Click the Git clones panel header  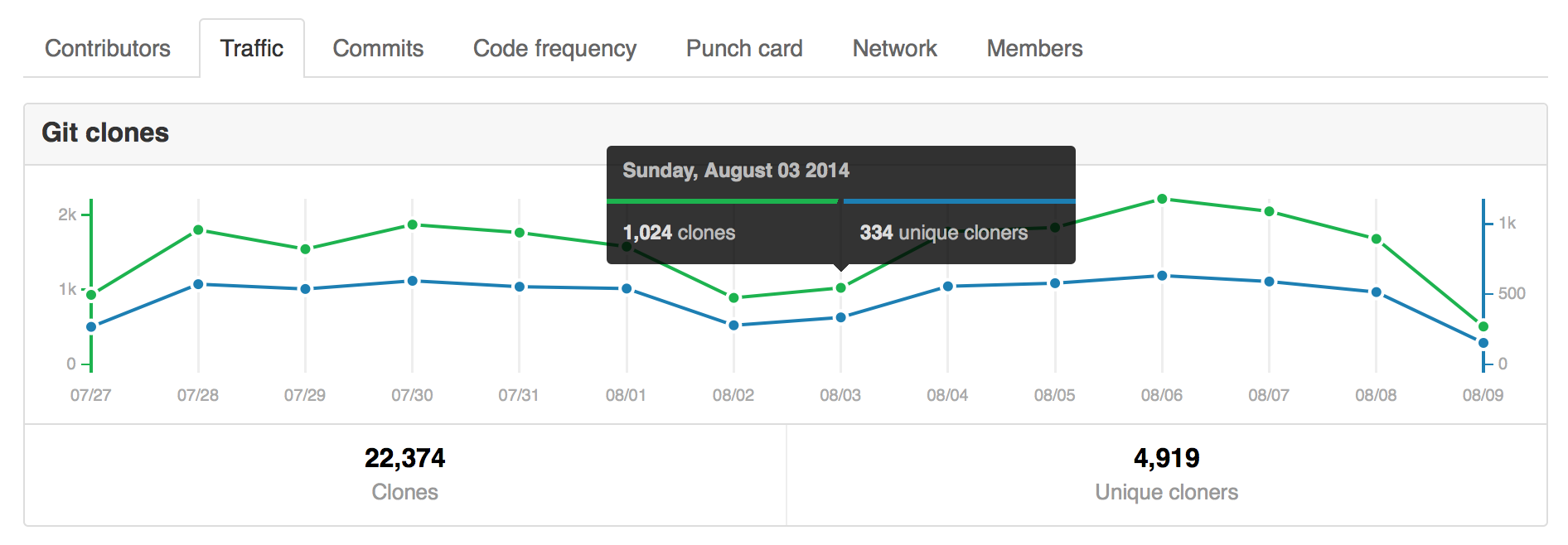tap(104, 133)
